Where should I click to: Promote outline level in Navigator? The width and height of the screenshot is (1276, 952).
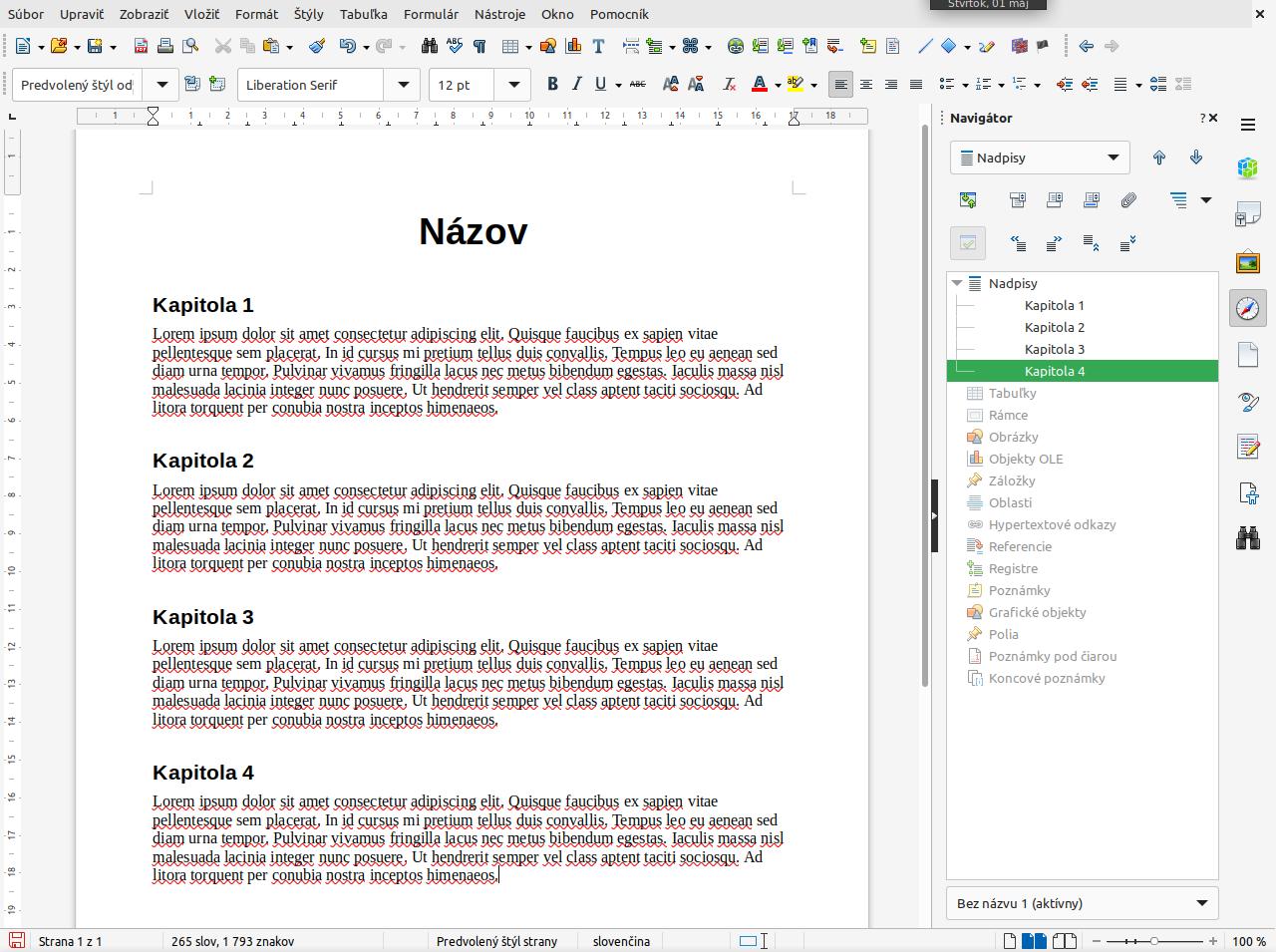pyautogui.click(x=1018, y=243)
